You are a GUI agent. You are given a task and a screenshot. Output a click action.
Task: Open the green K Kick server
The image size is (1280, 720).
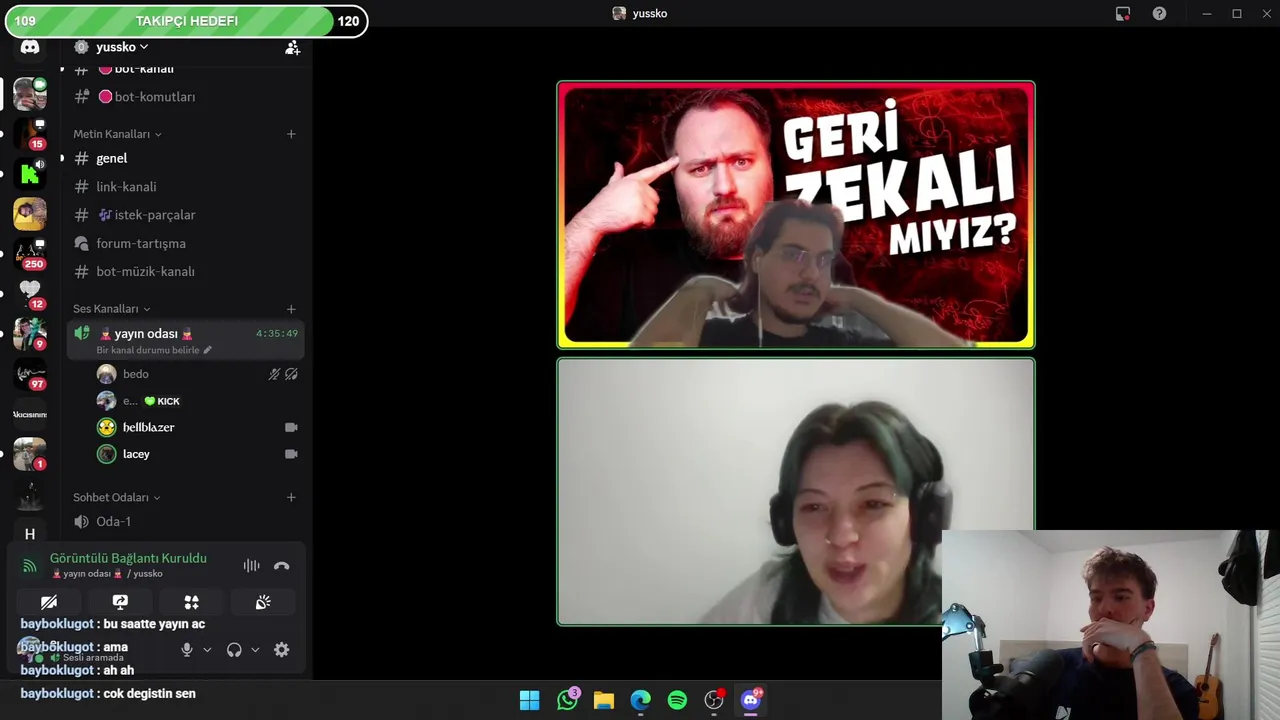pos(30,174)
